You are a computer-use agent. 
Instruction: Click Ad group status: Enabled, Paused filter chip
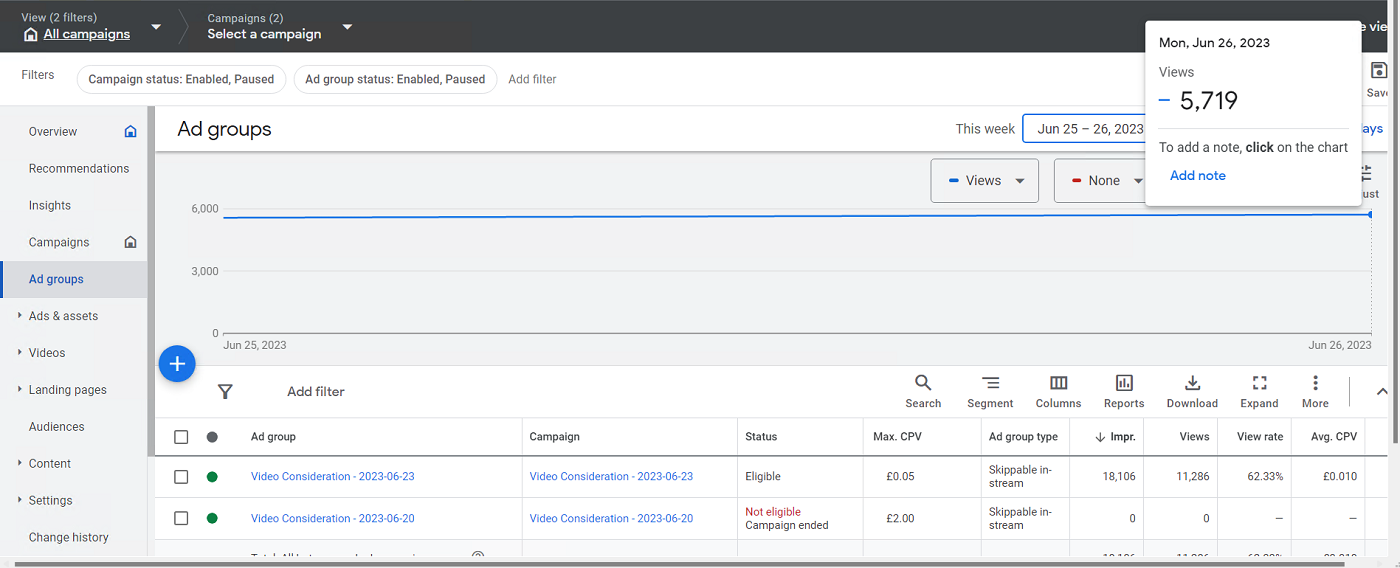(395, 79)
